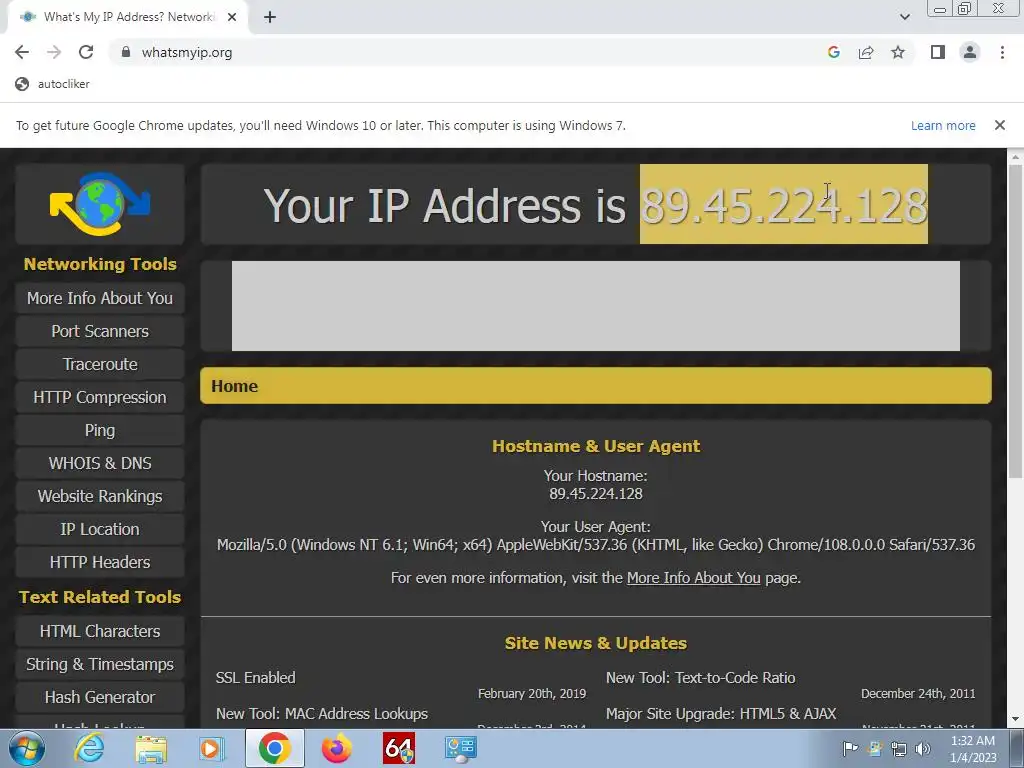Launch Internet Explorer from the taskbar
This screenshot has width=1024, height=768.
[x=89, y=748]
